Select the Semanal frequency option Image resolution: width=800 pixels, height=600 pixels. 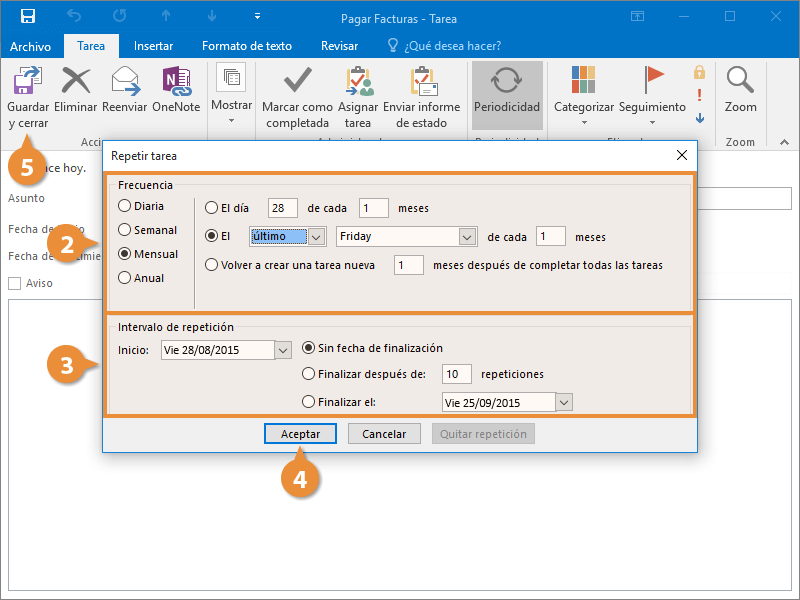click(x=125, y=230)
